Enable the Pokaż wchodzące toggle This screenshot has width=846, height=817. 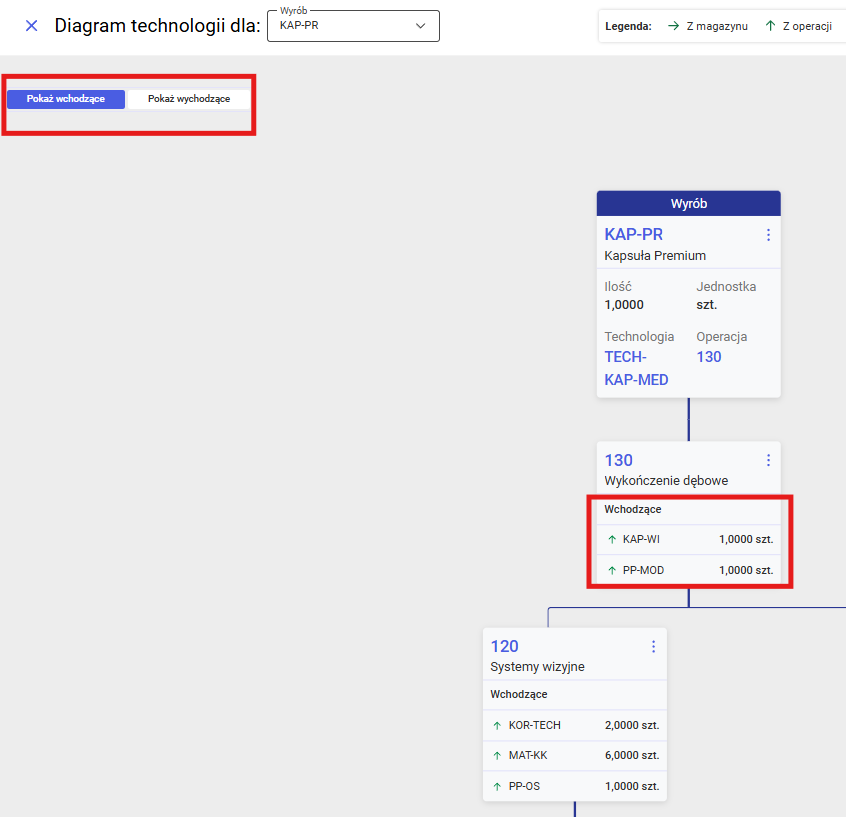66,99
